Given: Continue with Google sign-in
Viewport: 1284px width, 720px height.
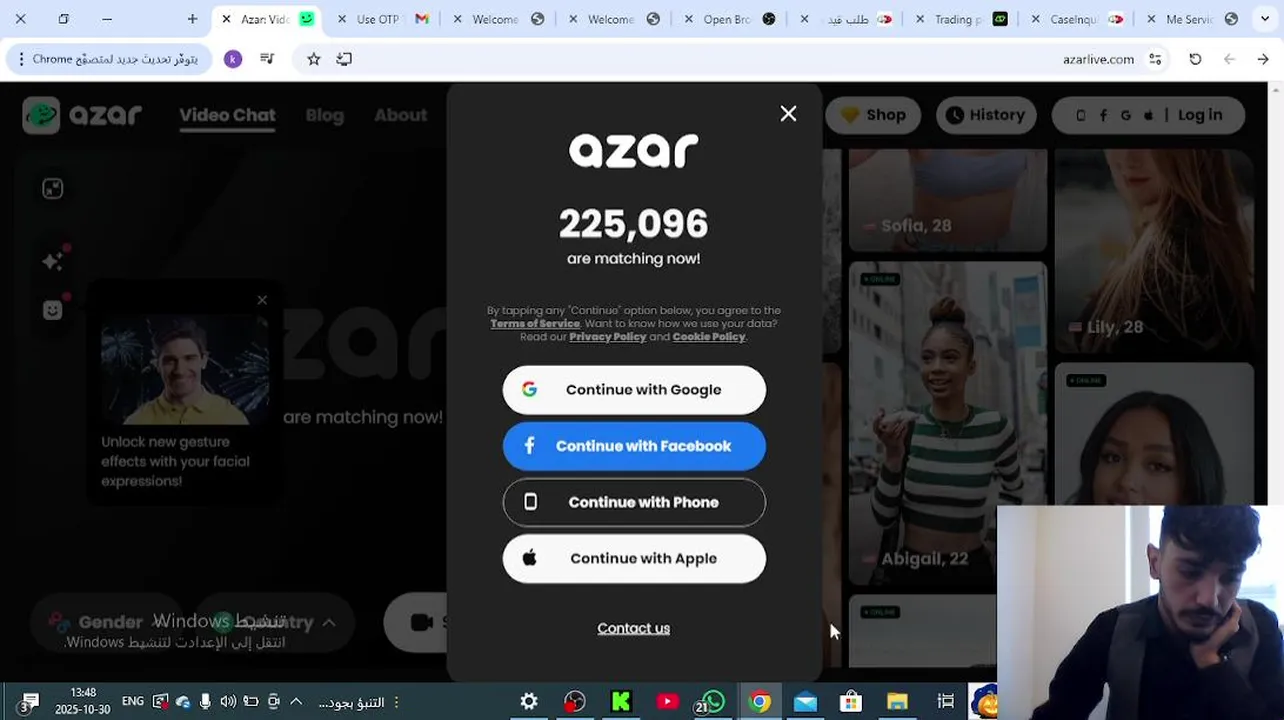Looking at the screenshot, I should click(634, 390).
